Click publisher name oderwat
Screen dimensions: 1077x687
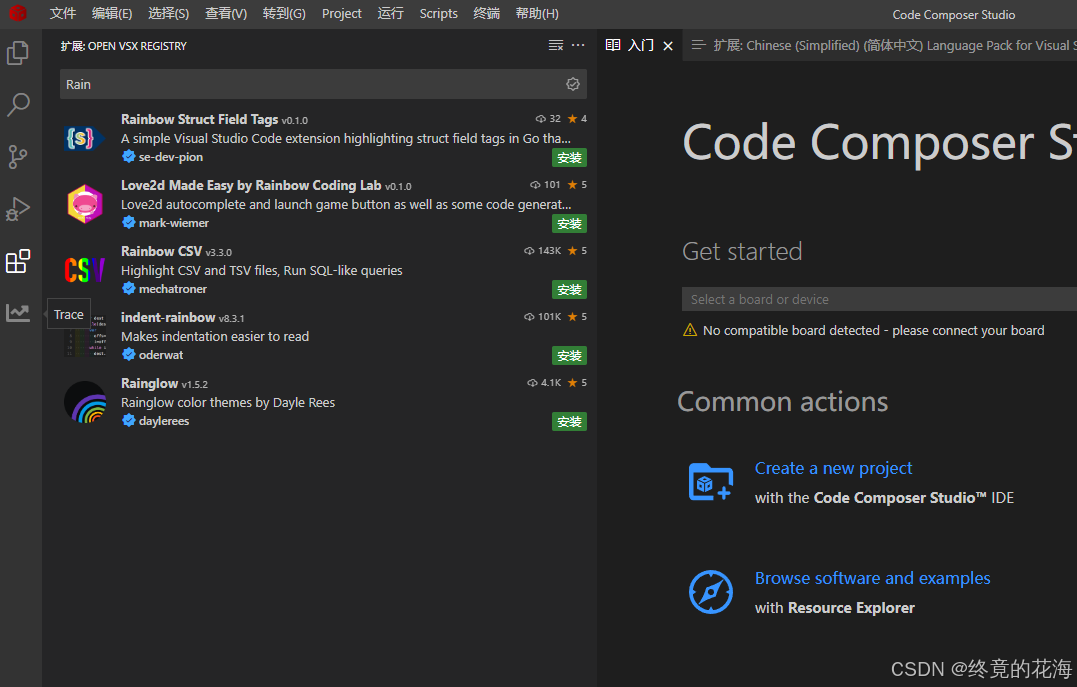tap(161, 354)
